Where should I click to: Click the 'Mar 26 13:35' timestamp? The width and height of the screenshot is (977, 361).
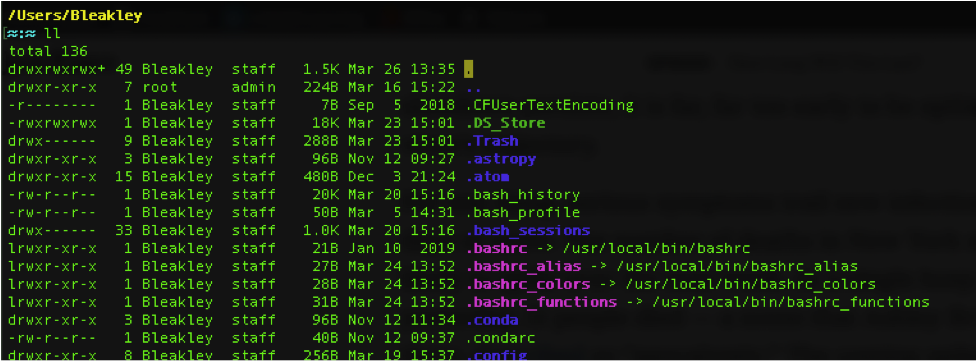pyautogui.click(x=401, y=69)
